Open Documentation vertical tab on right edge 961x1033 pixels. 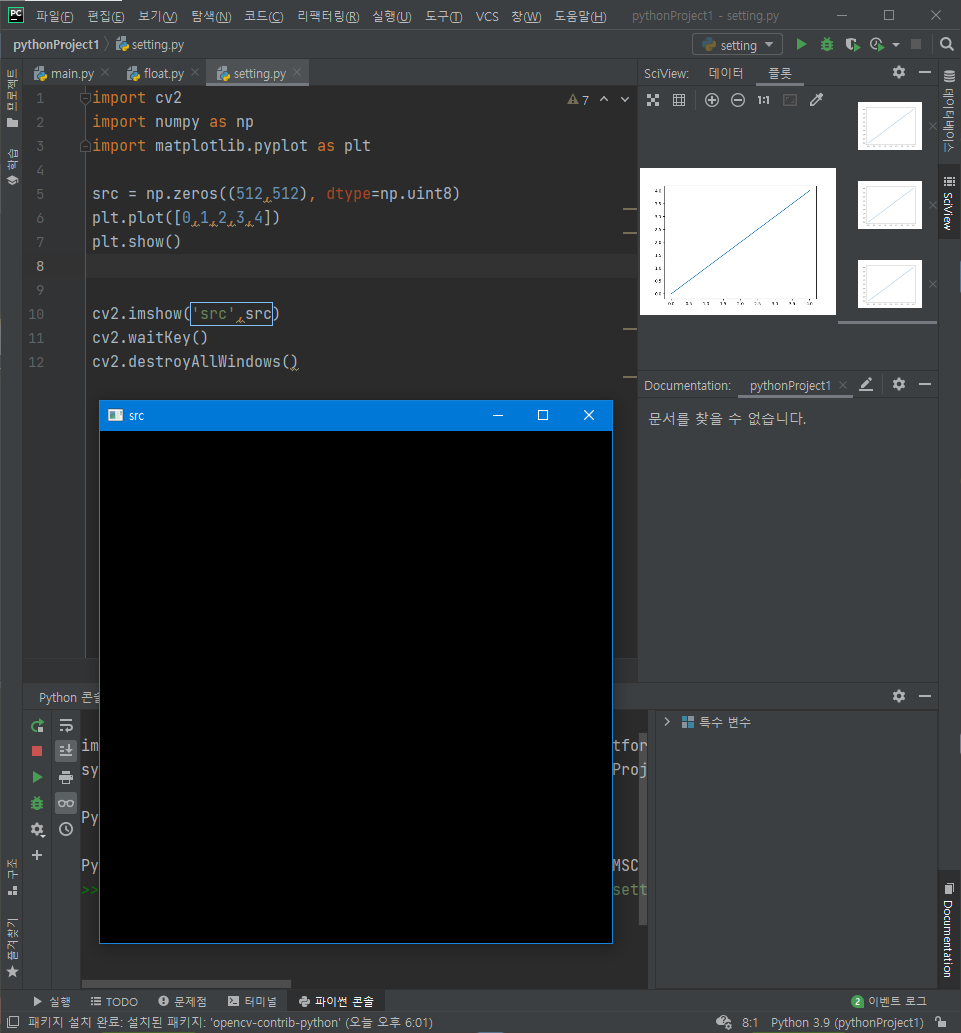point(948,932)
